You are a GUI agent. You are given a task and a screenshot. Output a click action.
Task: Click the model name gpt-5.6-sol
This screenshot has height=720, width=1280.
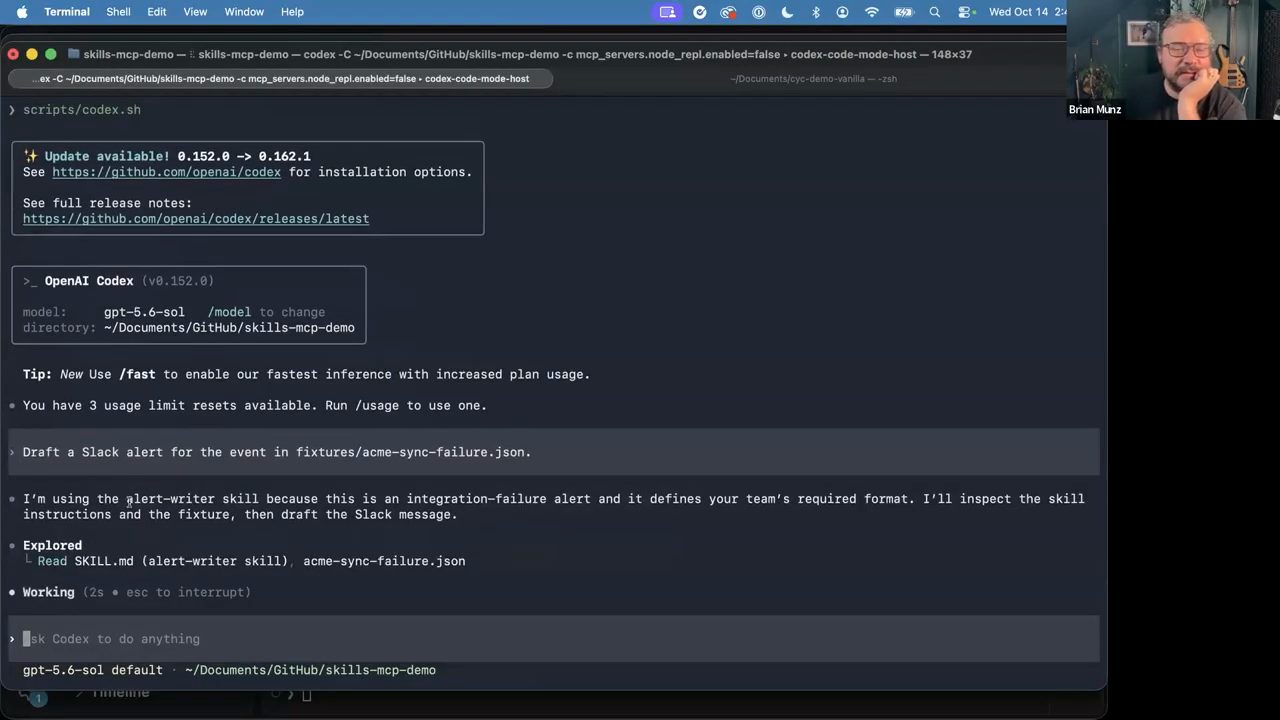click(144, 312)
